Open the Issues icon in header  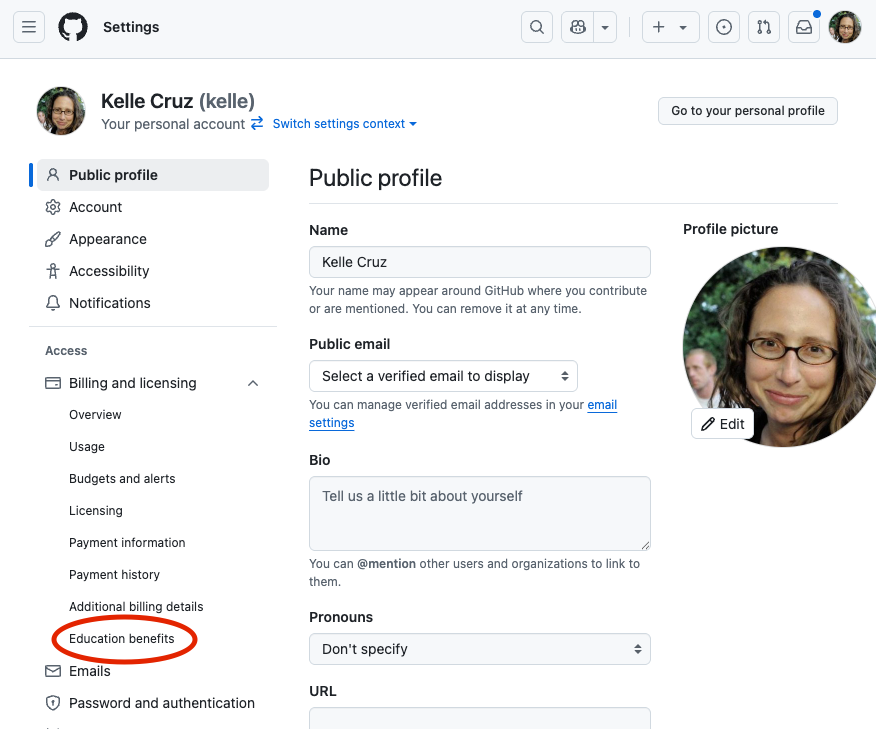pyautogui.click(x=724, y=27)
